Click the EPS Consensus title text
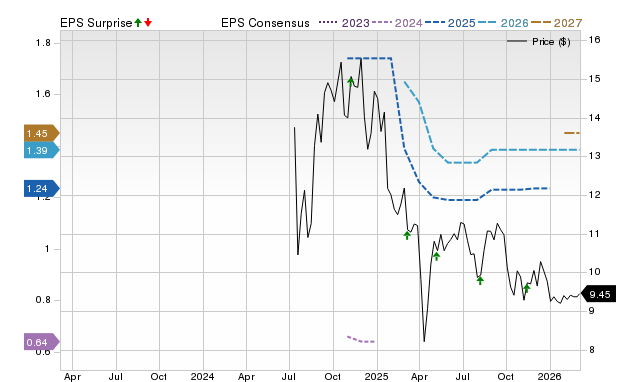 coord(265,23)
